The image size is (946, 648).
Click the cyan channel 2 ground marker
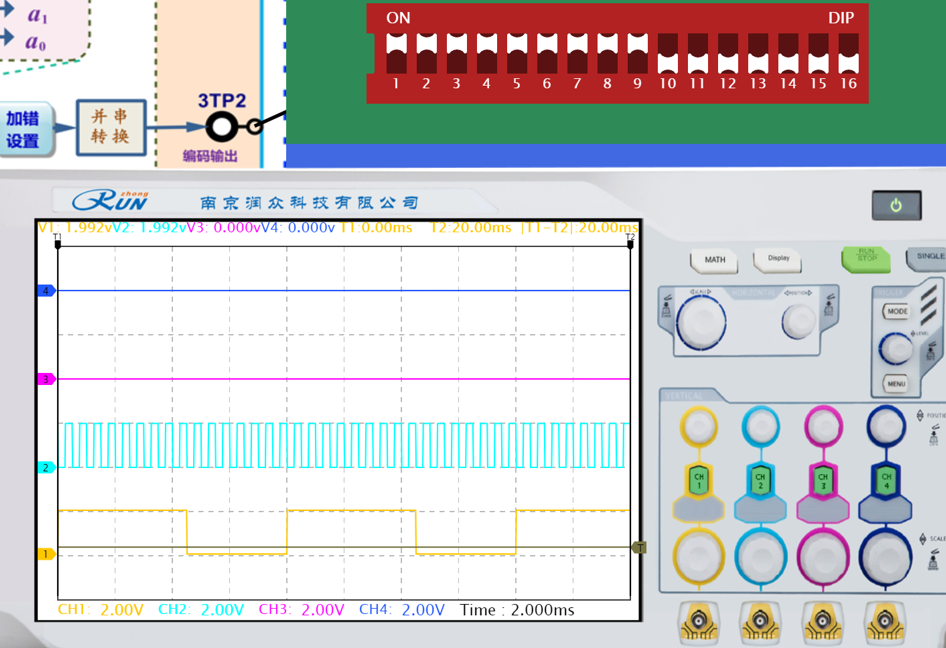pyautogui.click(x=45, y=467)
